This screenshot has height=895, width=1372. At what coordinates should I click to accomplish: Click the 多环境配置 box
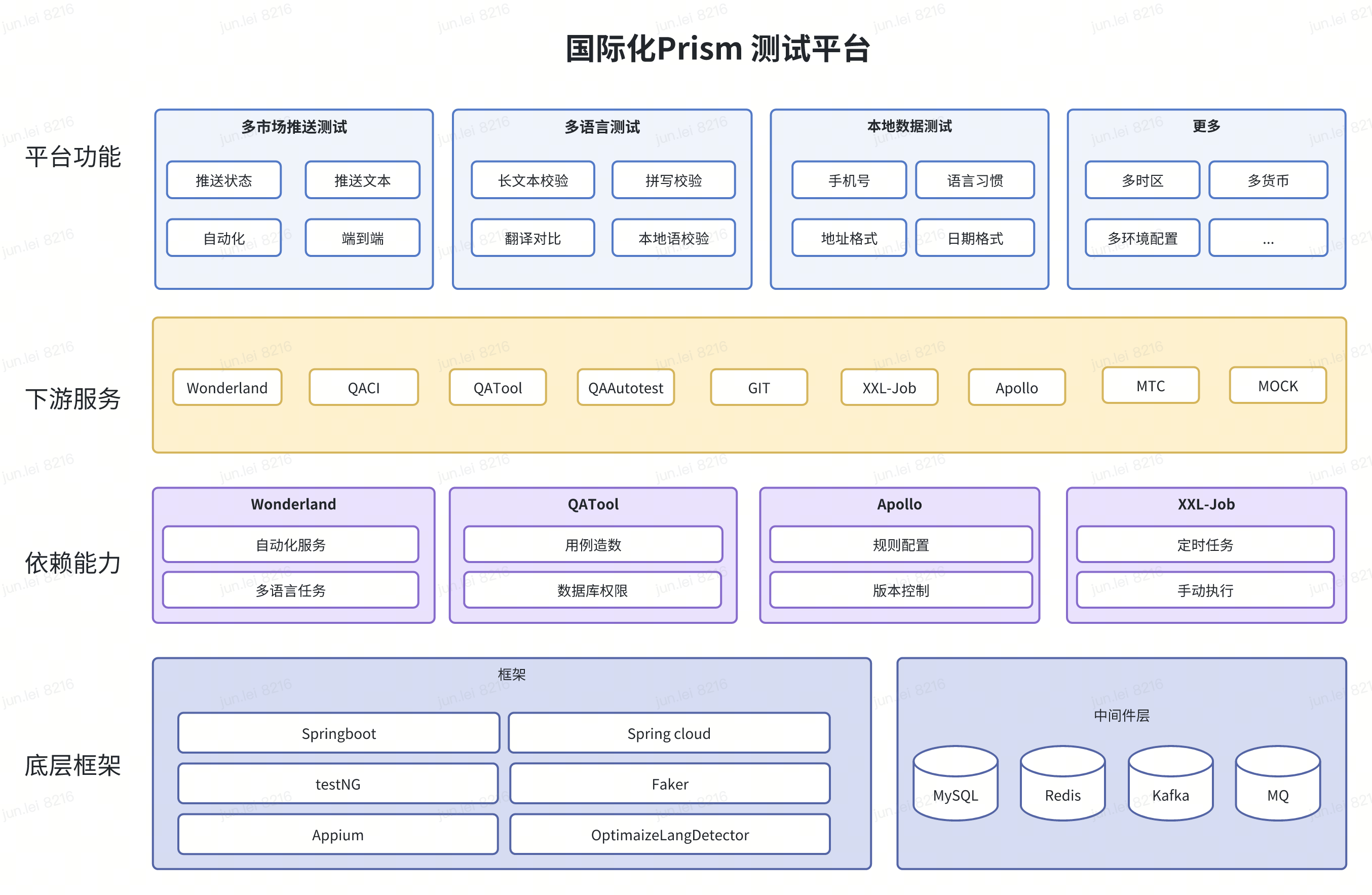(1142, 238)
